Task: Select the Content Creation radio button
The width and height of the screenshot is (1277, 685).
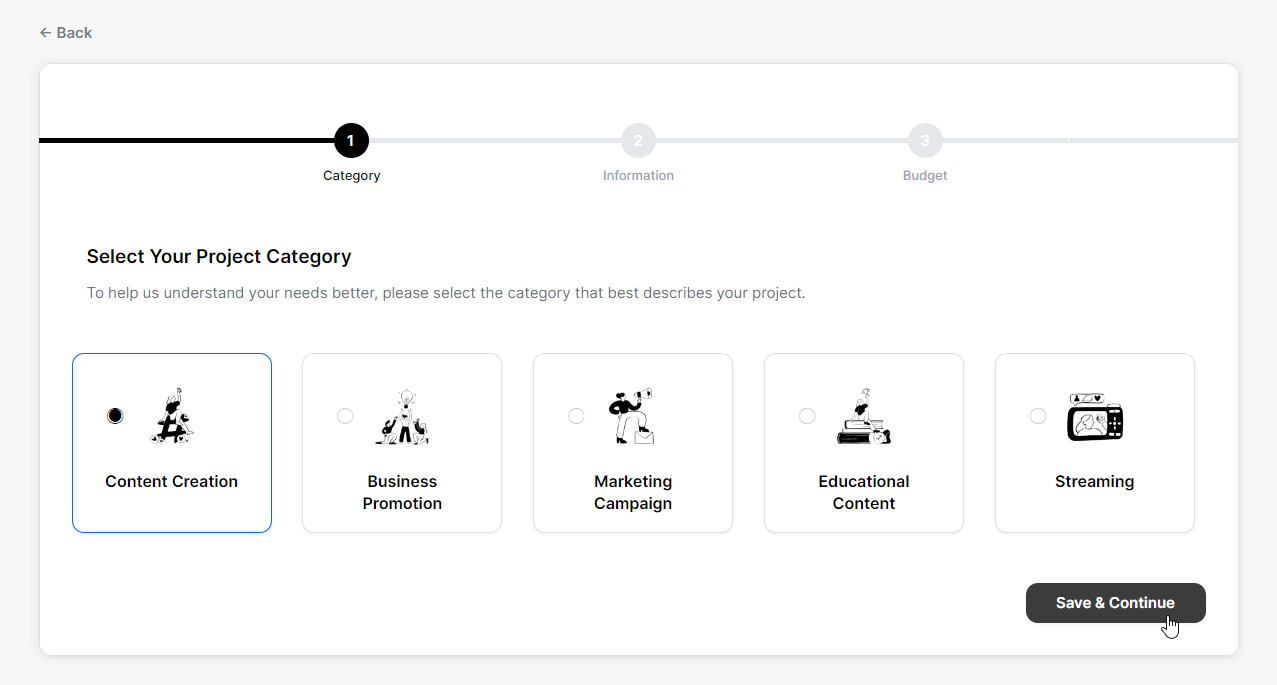Action: tap(115, 416)
